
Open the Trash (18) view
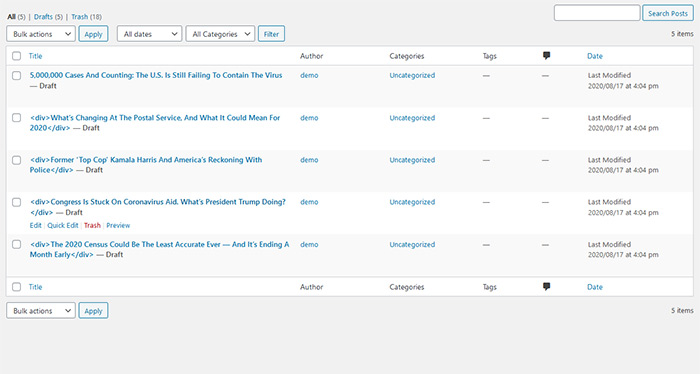click(x=87, y=17)
